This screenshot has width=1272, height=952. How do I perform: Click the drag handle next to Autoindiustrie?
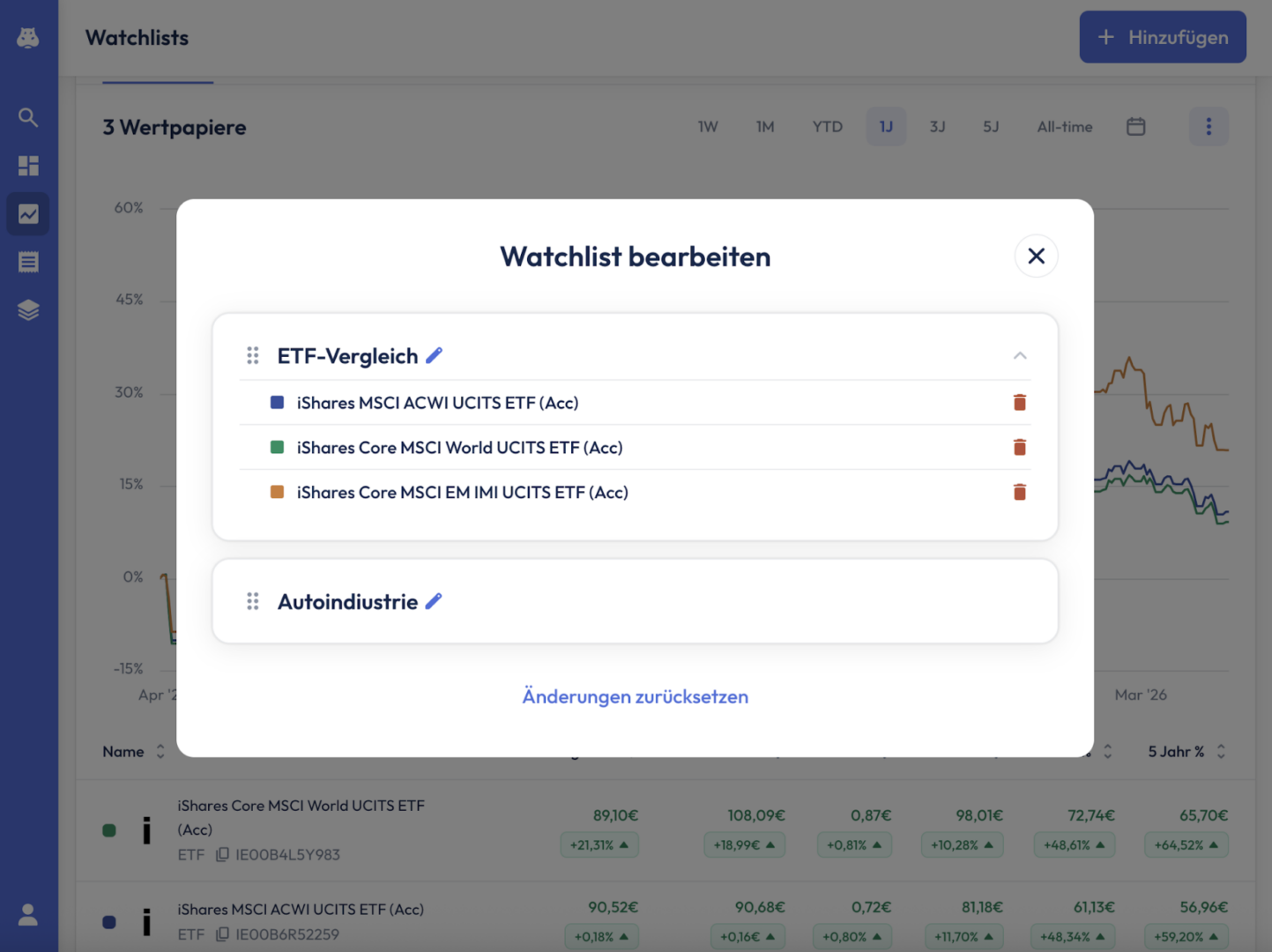[253, 602]
